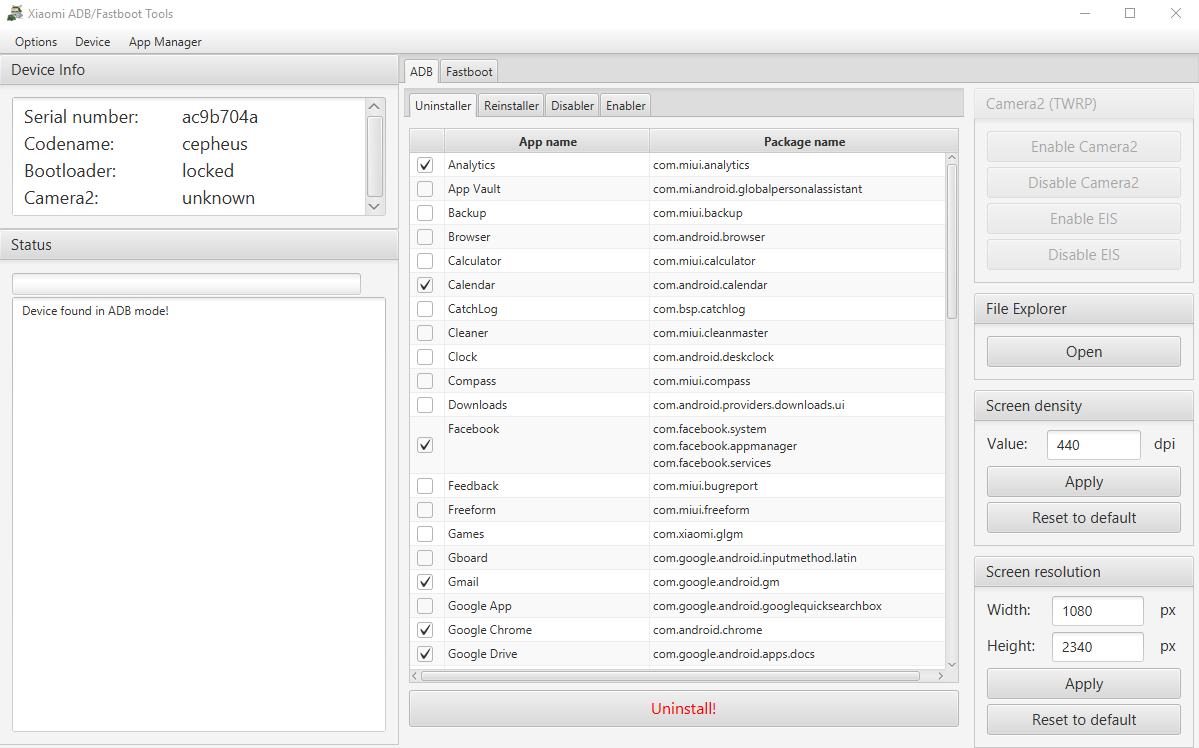This screenshot has height=748, width=1199.
Task: Switch to the Reinstaller tab
Action: [511, 105]
